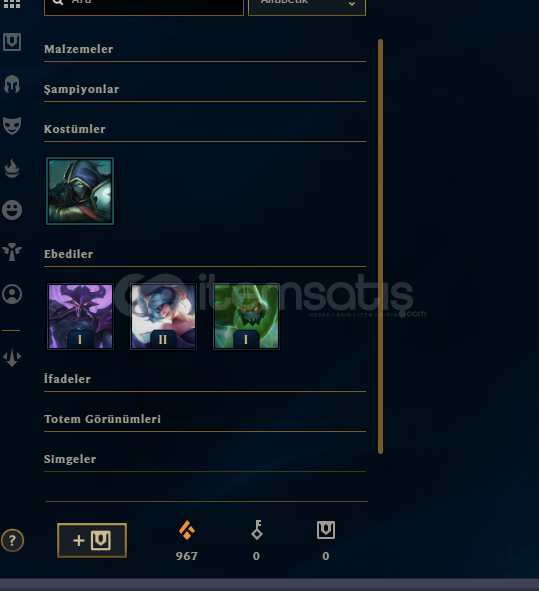Click the orange essence currency icon
The height and width of the screenshot is (591, 539).
(x=187, y=530)
